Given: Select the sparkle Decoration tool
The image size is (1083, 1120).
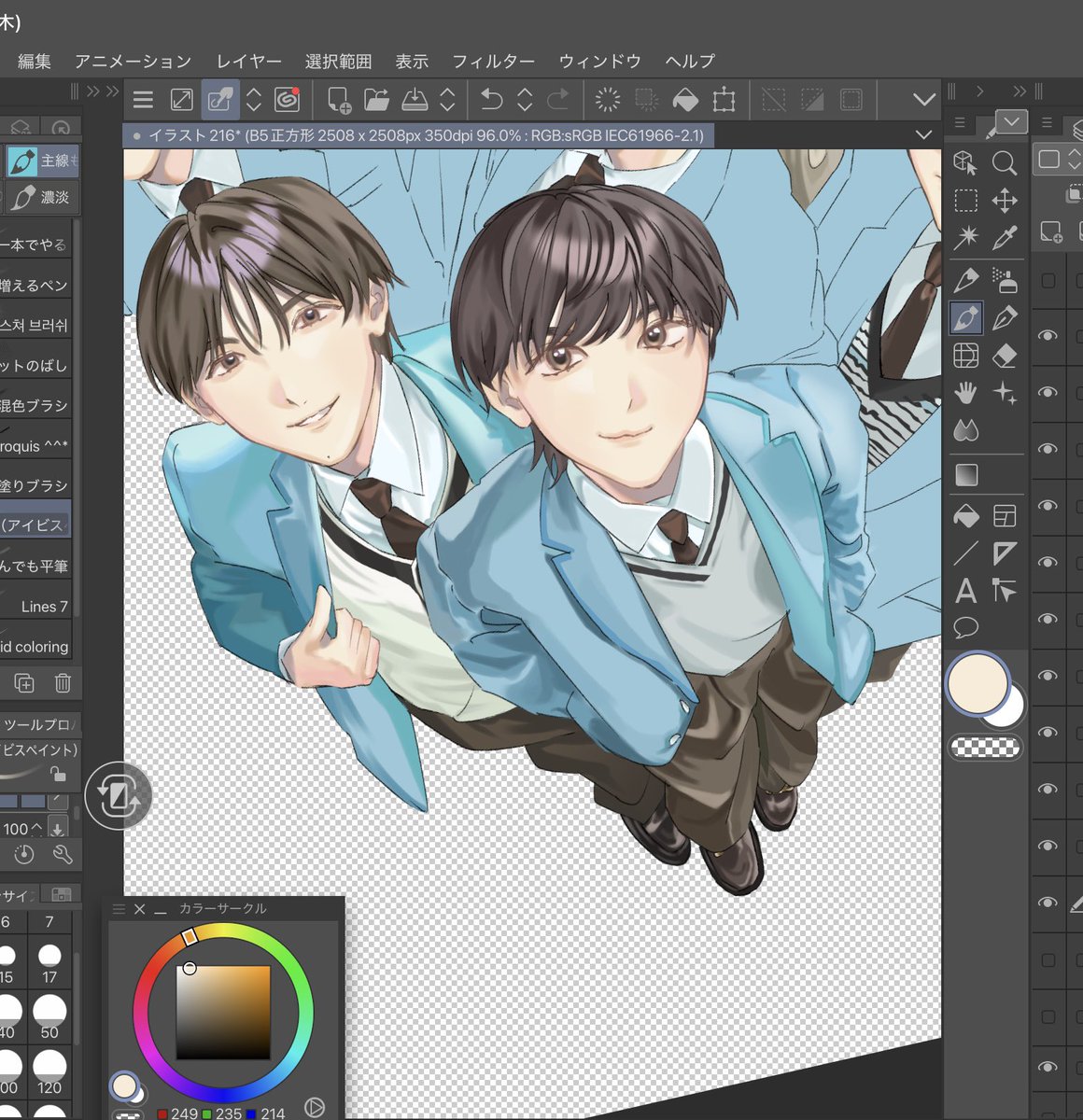Looking at the screenshot, I should [x=1005, y=393].
